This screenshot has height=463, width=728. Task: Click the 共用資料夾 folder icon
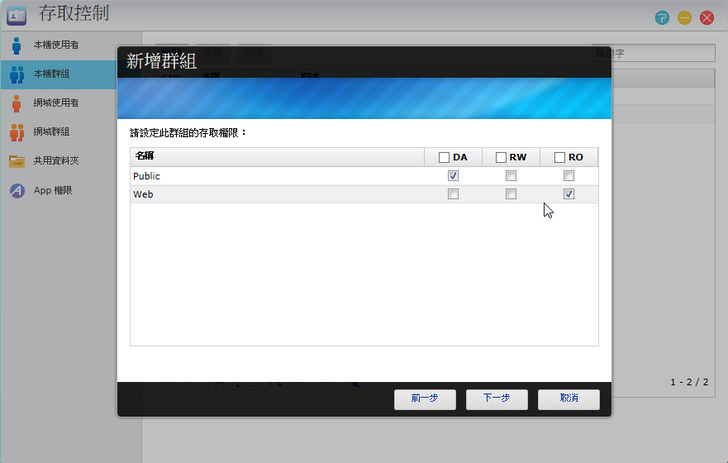point(17,161)
